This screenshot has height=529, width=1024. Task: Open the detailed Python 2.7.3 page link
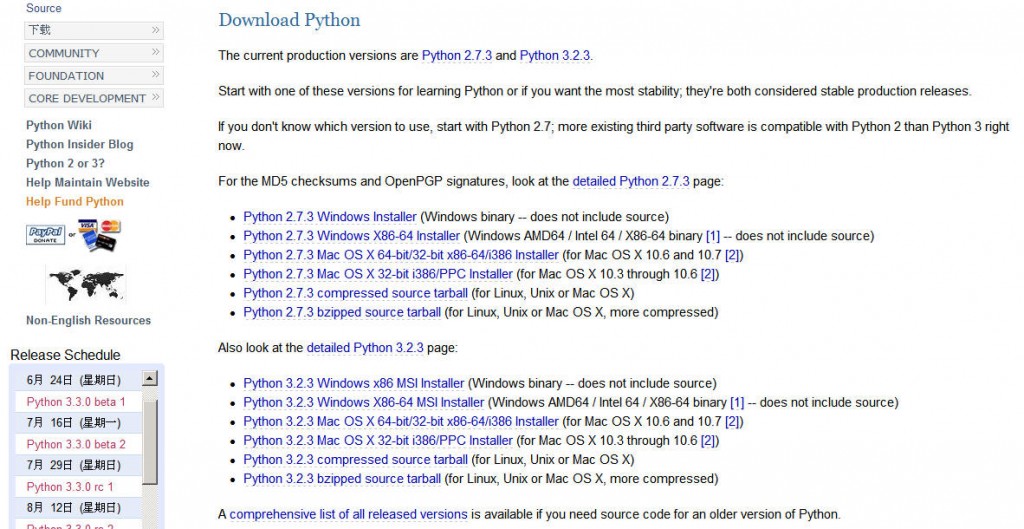(x=631, y=181)
